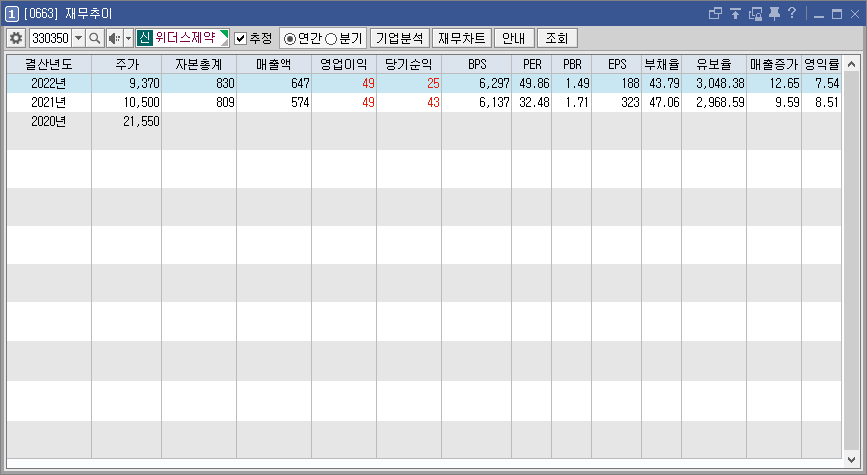Select the 2021년 row

424,102
